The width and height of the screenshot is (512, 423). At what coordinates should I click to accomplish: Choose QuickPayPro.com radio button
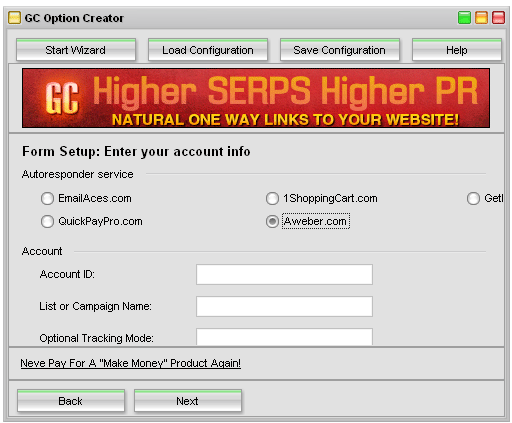pyautogui.click(x=47, y=221)
